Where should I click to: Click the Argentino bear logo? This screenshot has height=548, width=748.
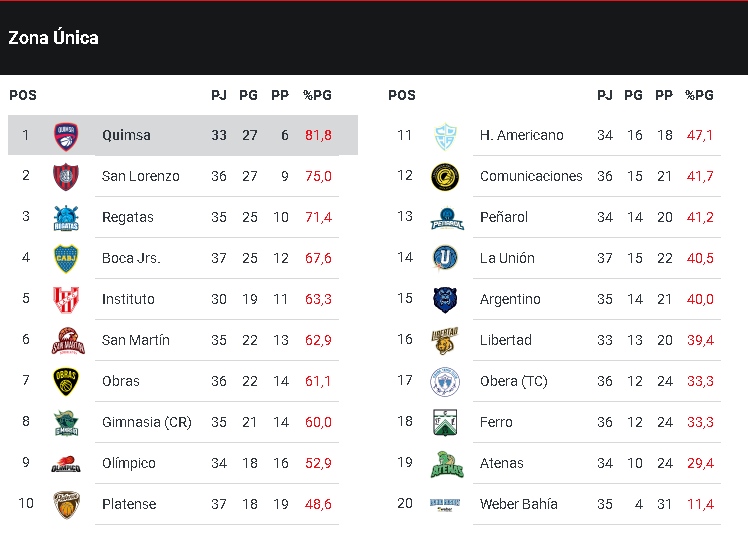(x=445, y=299)
